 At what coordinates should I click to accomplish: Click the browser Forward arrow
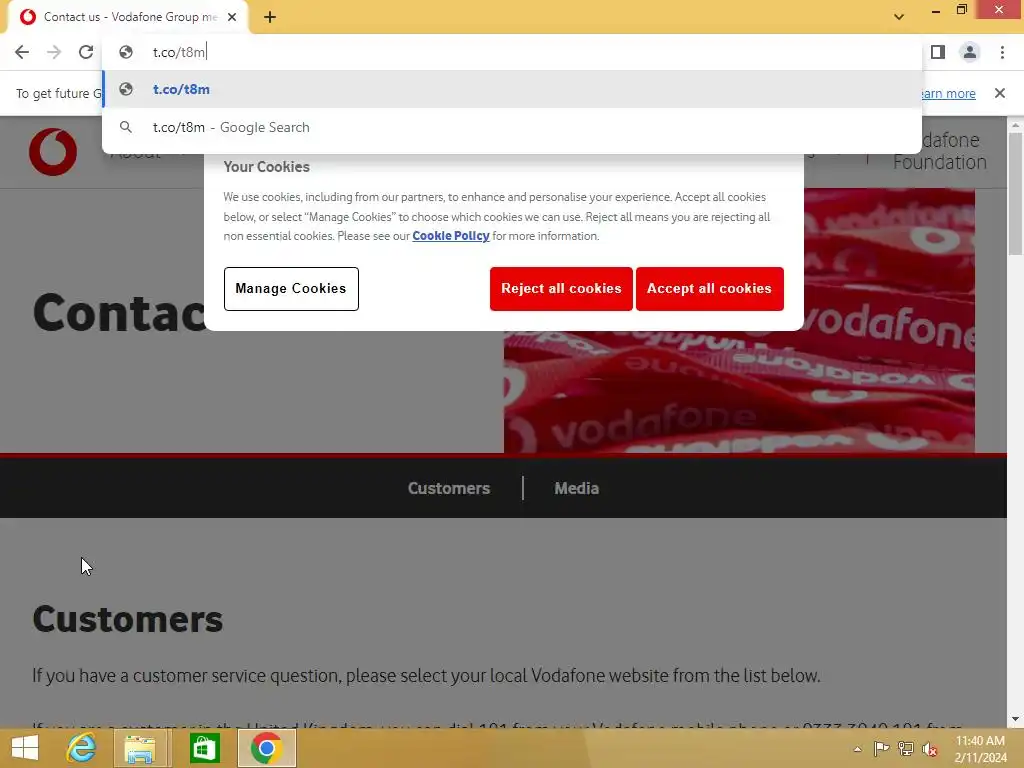click(x=54, y=52)
